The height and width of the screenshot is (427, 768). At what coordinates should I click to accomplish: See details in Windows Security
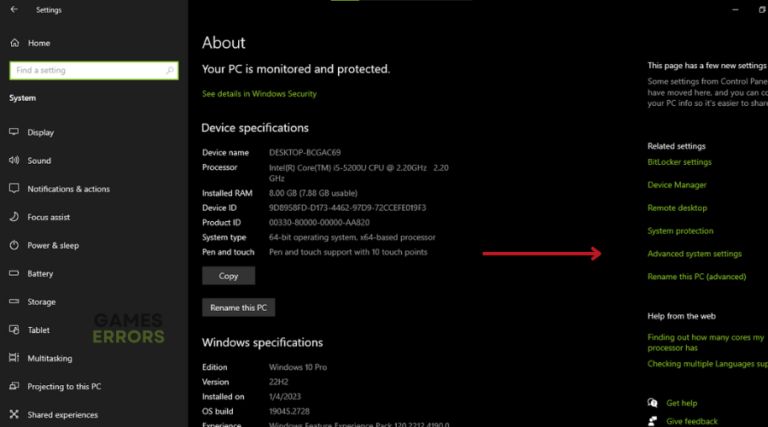coord(259,94)
